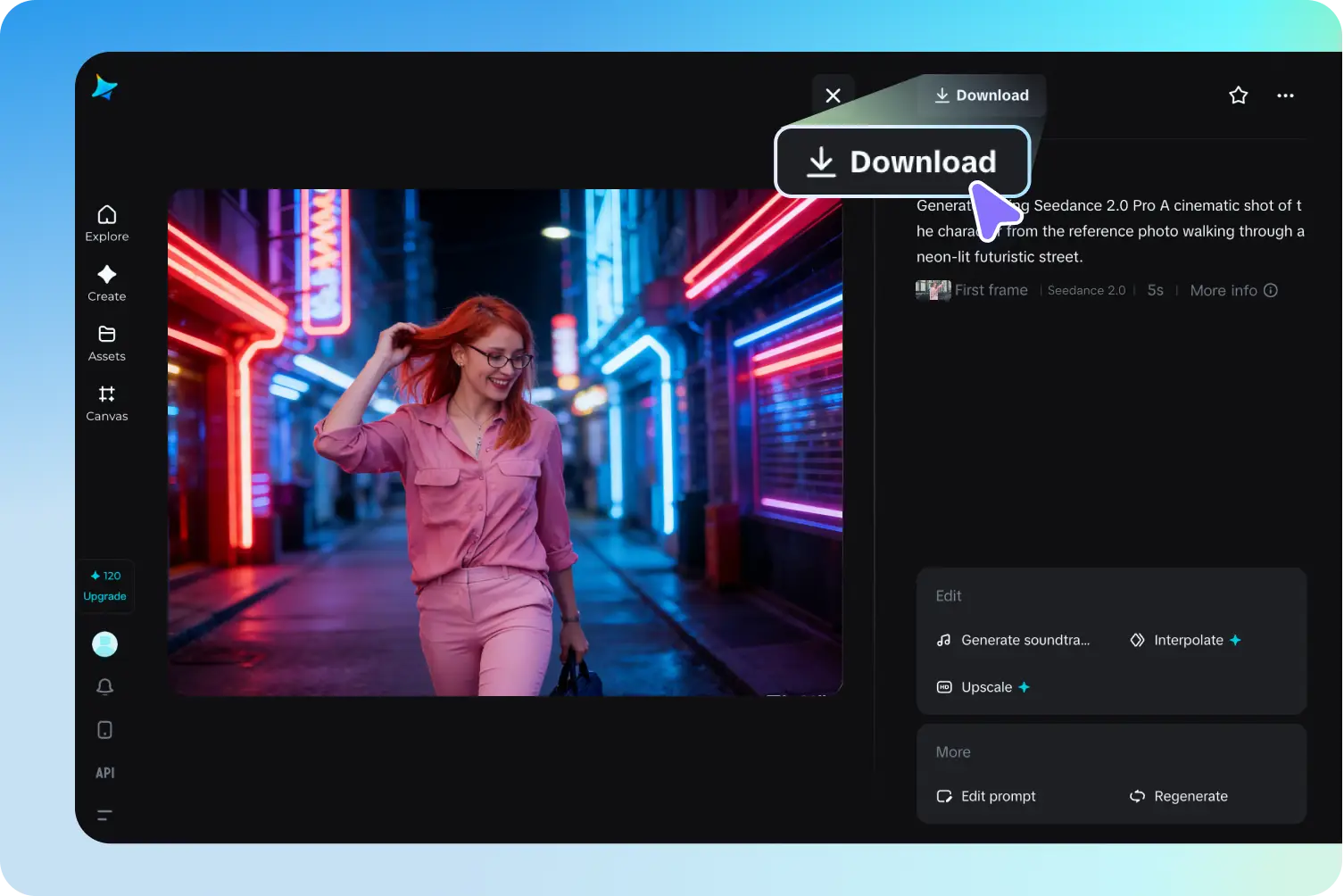Favorite the video with the star icon

[1238, 95]
